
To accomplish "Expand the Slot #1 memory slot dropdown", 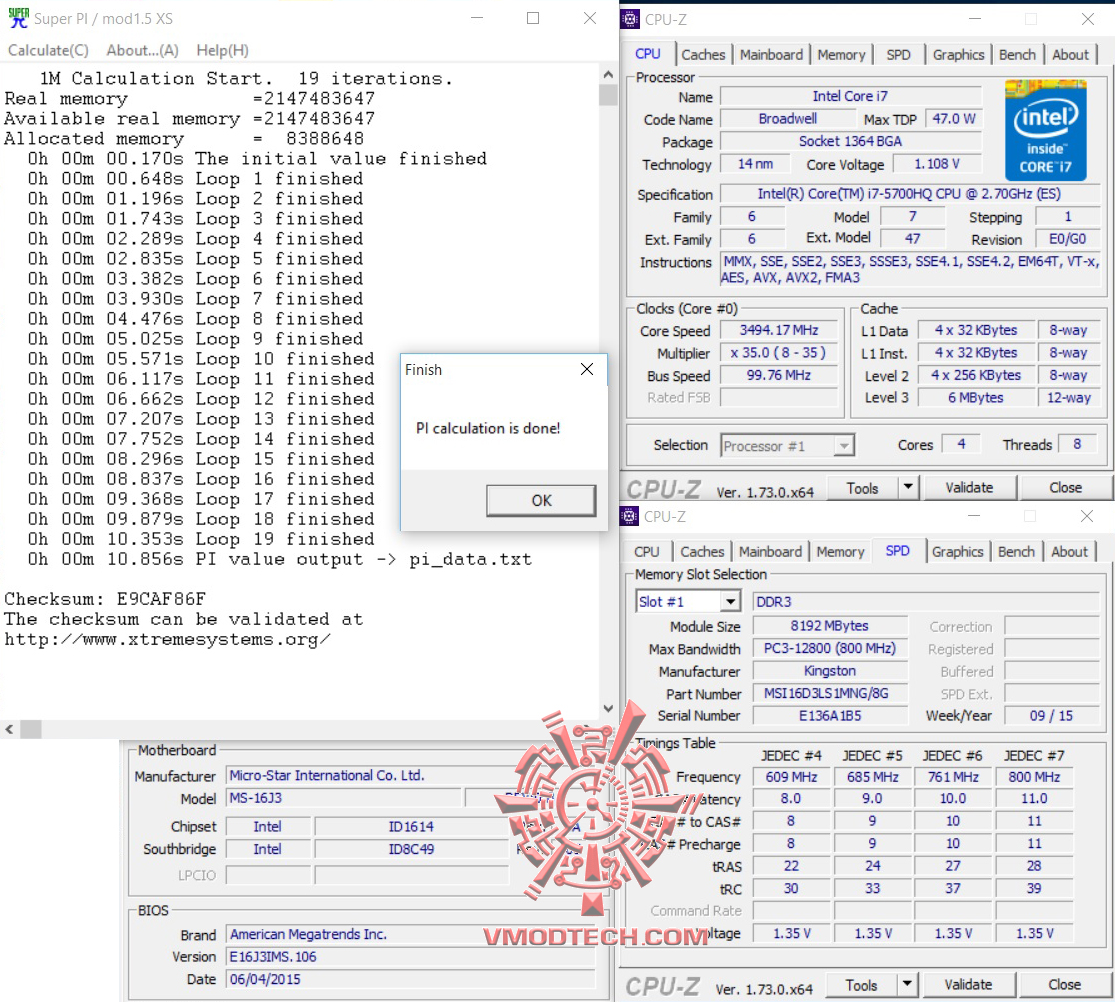I will [x=730, y=602].
